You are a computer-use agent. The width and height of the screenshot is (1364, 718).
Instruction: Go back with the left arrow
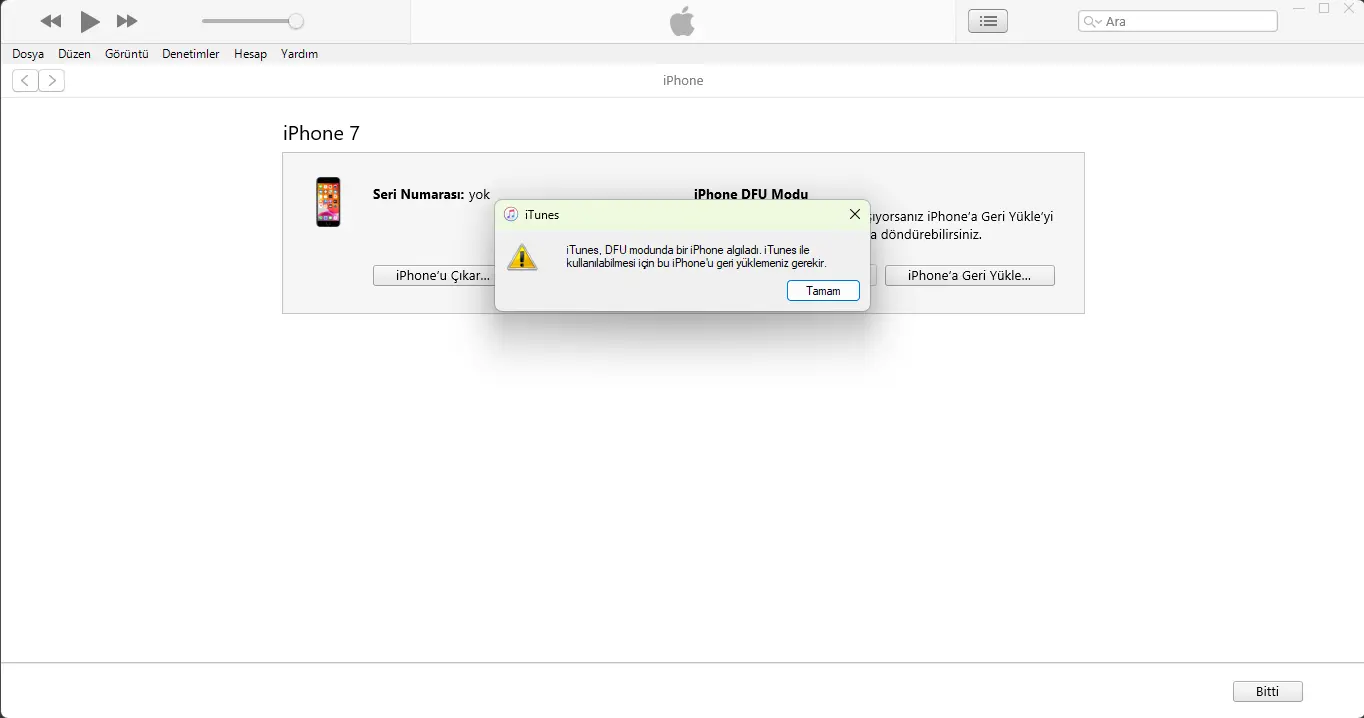click(x=25, y=81)
